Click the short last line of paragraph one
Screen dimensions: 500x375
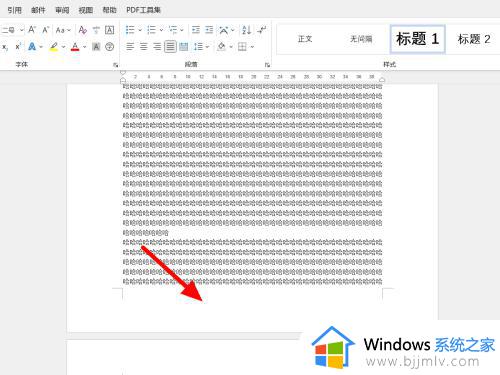click(x=146, y=233)
